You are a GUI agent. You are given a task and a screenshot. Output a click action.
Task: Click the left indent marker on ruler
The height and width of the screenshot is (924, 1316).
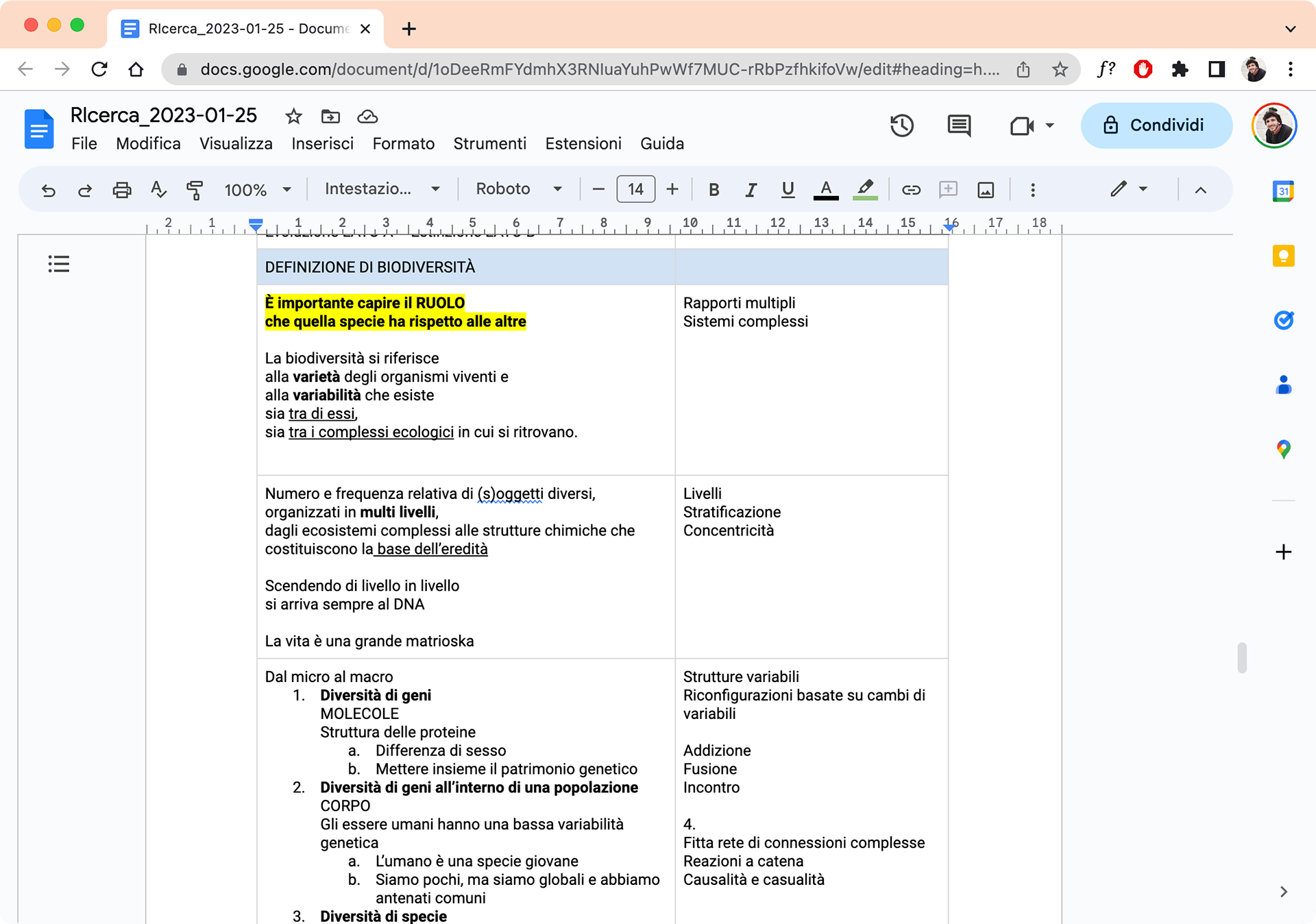tap(256, 224)
